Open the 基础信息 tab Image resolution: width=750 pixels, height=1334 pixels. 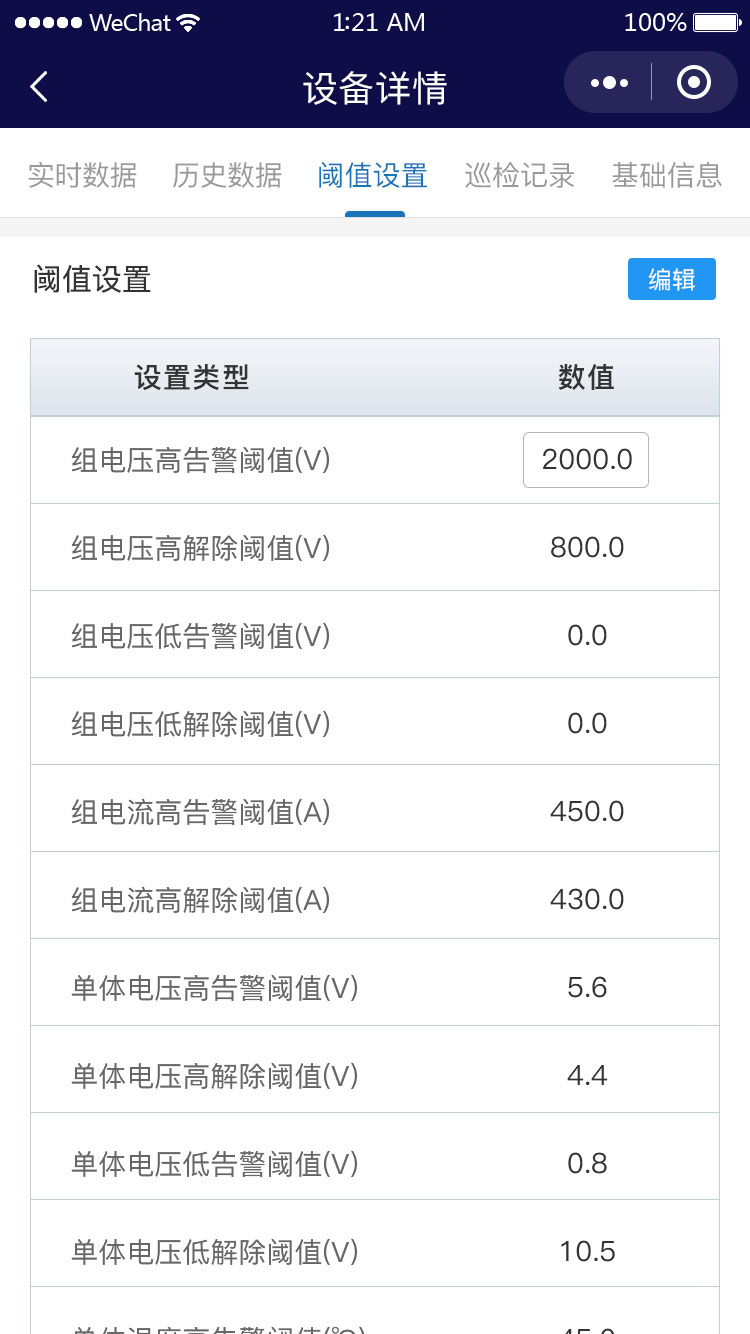click(x=666, y=175)
